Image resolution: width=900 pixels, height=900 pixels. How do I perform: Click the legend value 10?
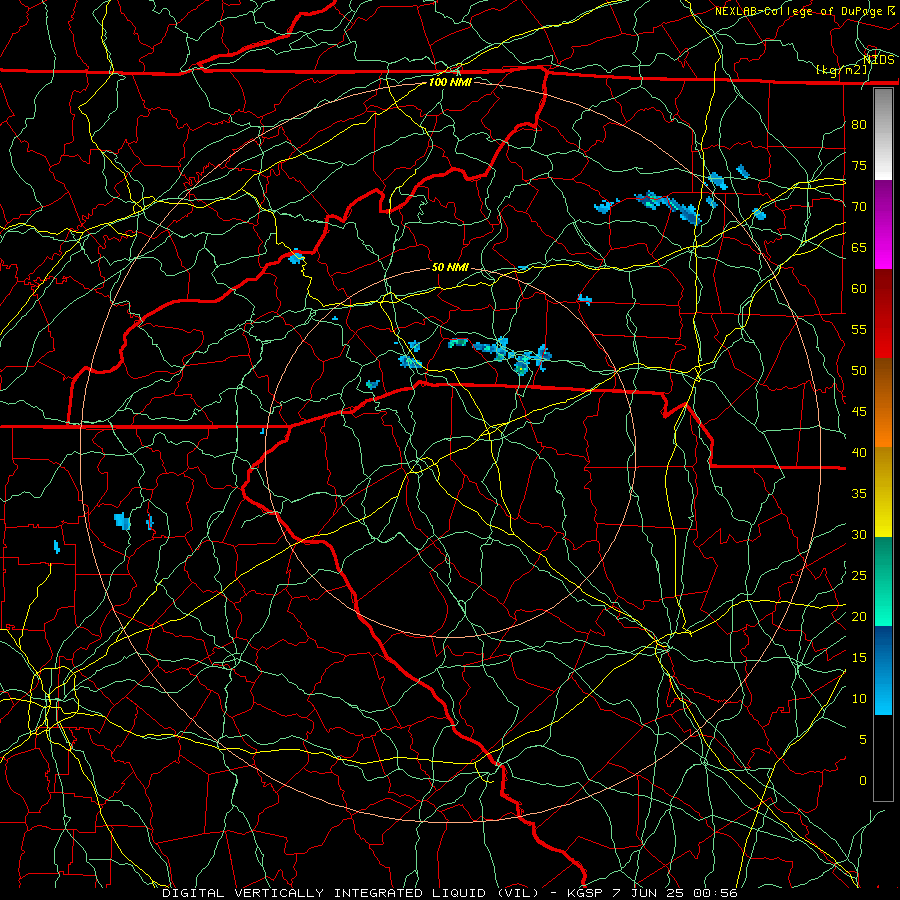click(859, 699)
